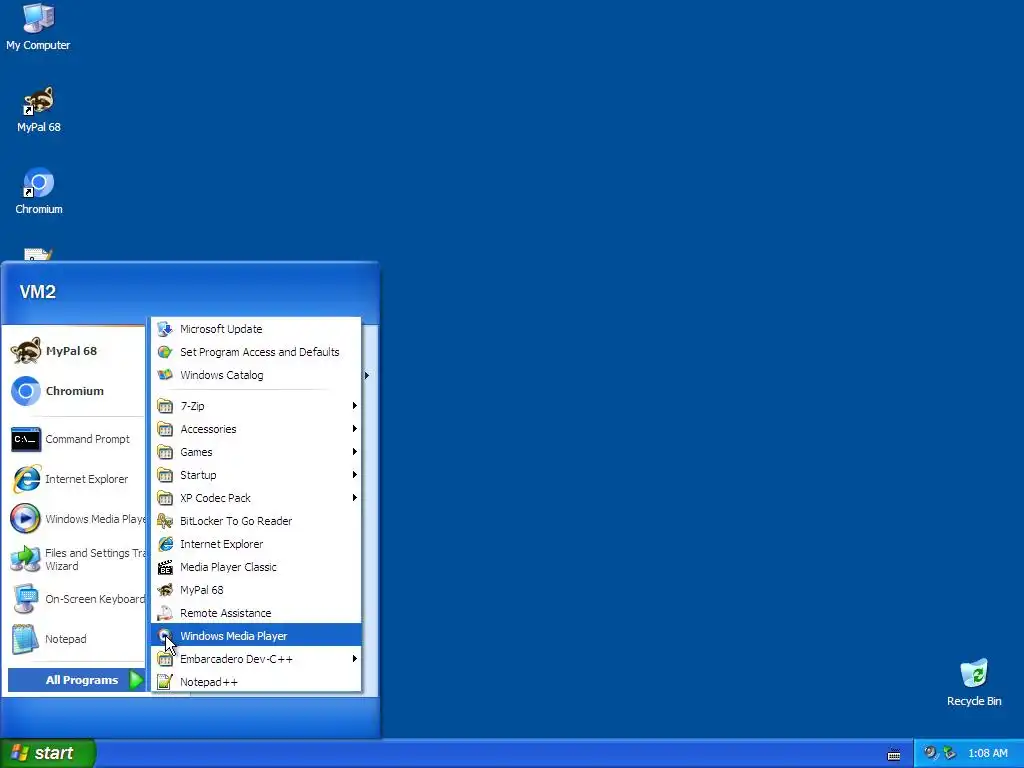
Task: Click the taskbar clock showing 1:08 AM
Action: click(987, 753)
